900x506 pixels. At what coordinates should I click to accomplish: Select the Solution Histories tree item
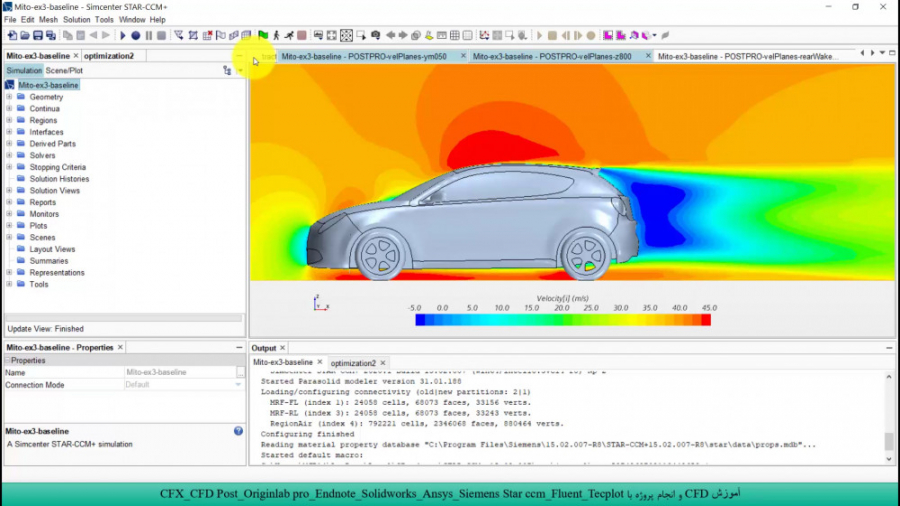pyautogui.click(x=59, y=179)
